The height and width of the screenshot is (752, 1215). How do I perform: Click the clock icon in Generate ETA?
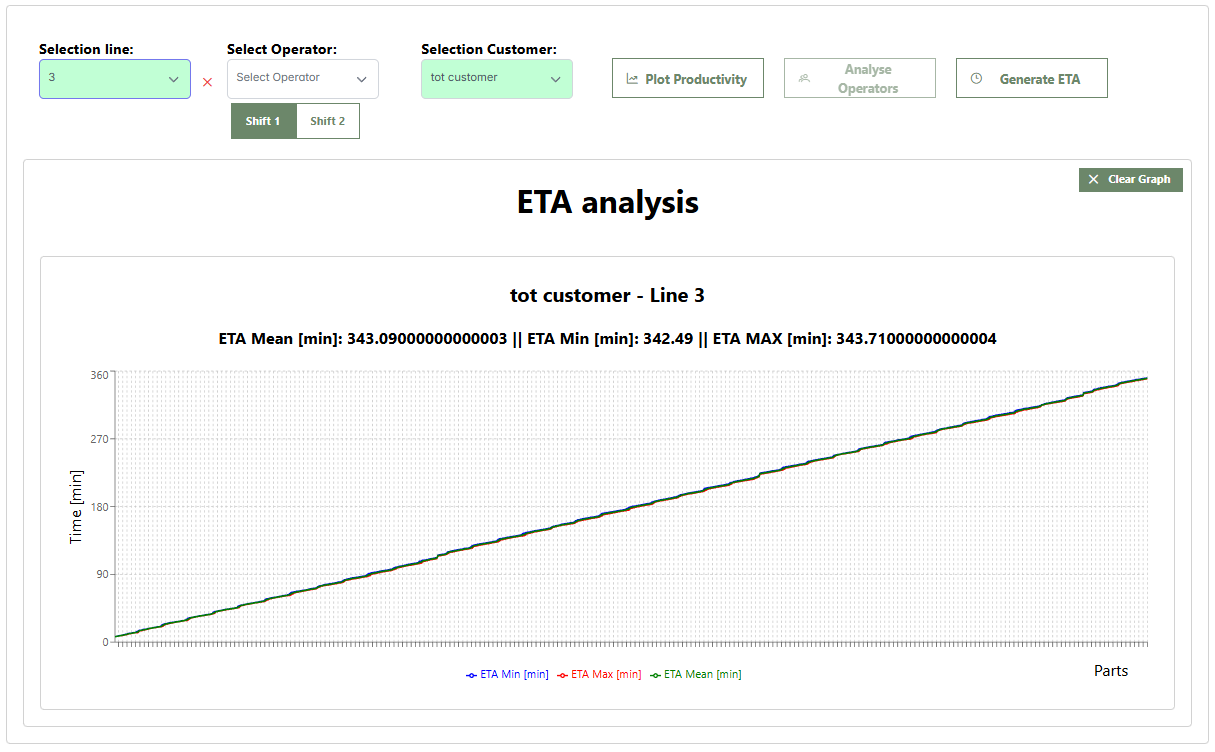point(977,79)
